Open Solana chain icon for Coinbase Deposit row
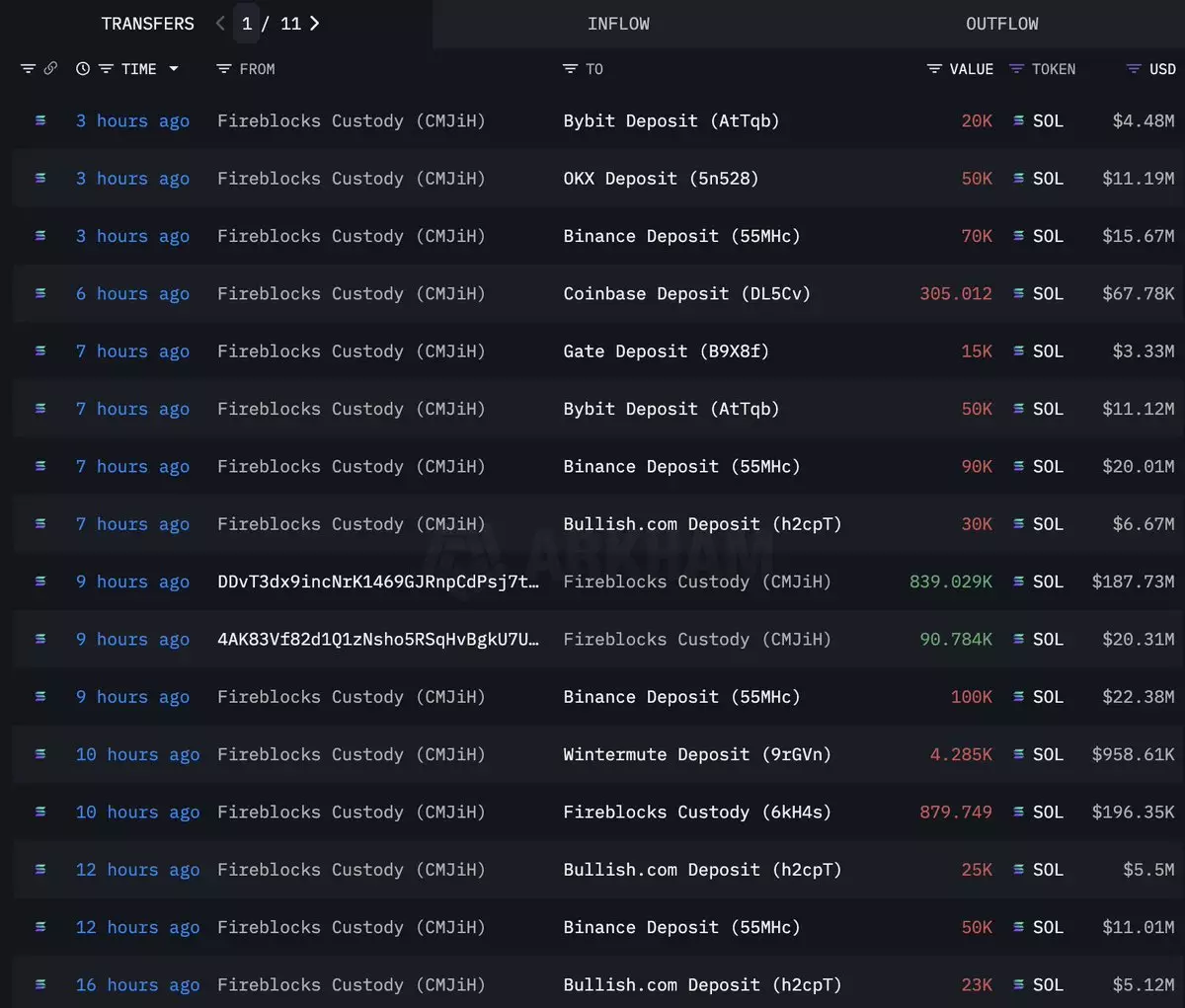The image size is (1185, 1008). click(40, 293)
